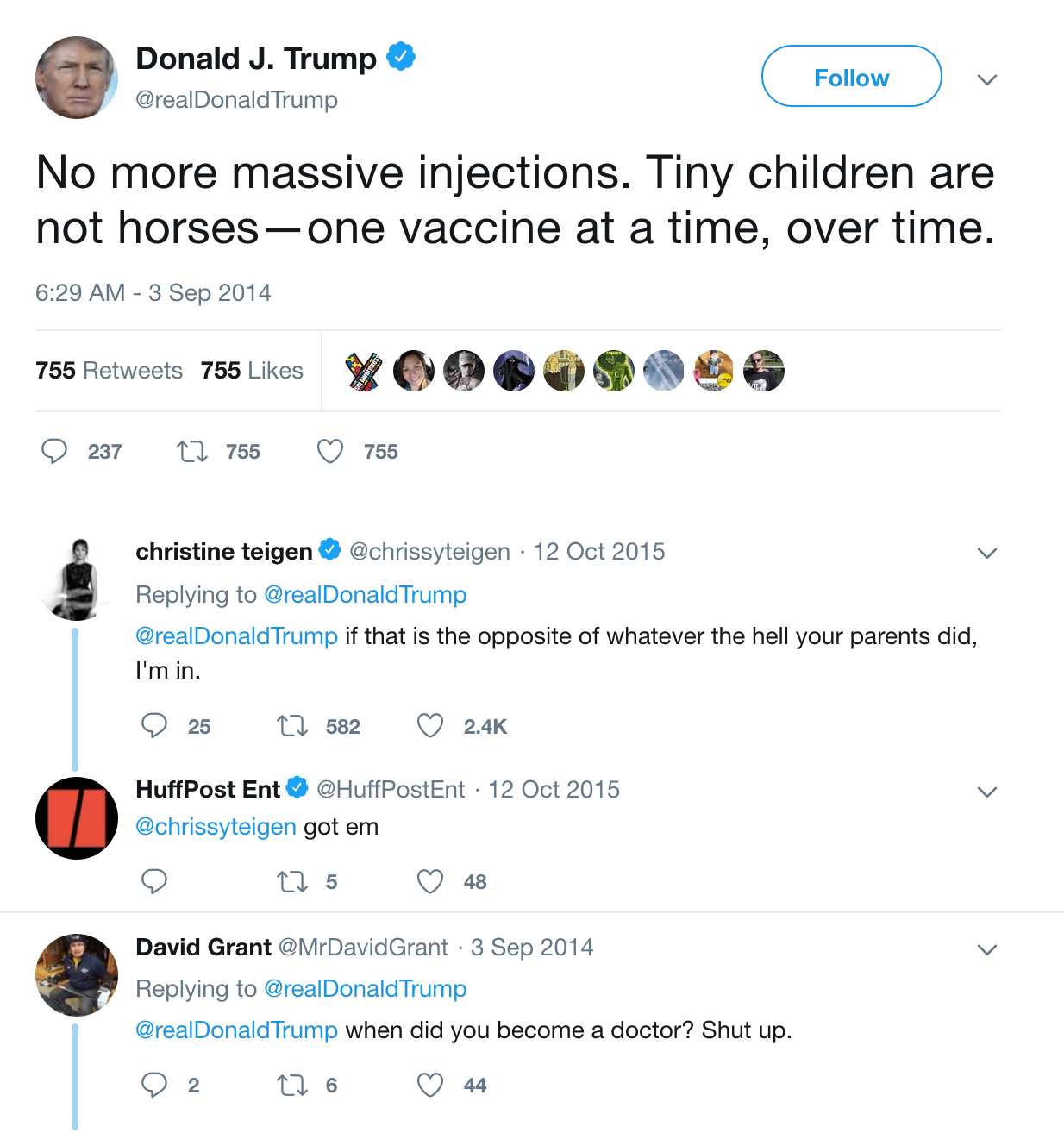The width and height of the screenshot is (1064, 1133).
Task: Retweet the main vaccine tweet
Action: tap(192, 451)
